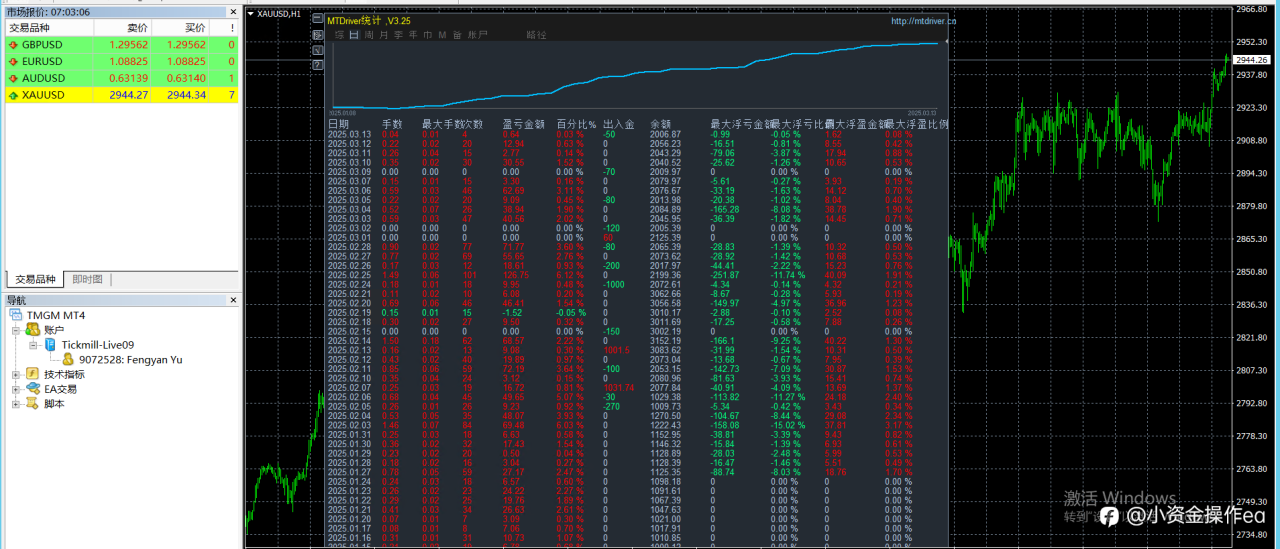
Task: Click the 脚本 scripts icon
Action: [x=32, y=404]
